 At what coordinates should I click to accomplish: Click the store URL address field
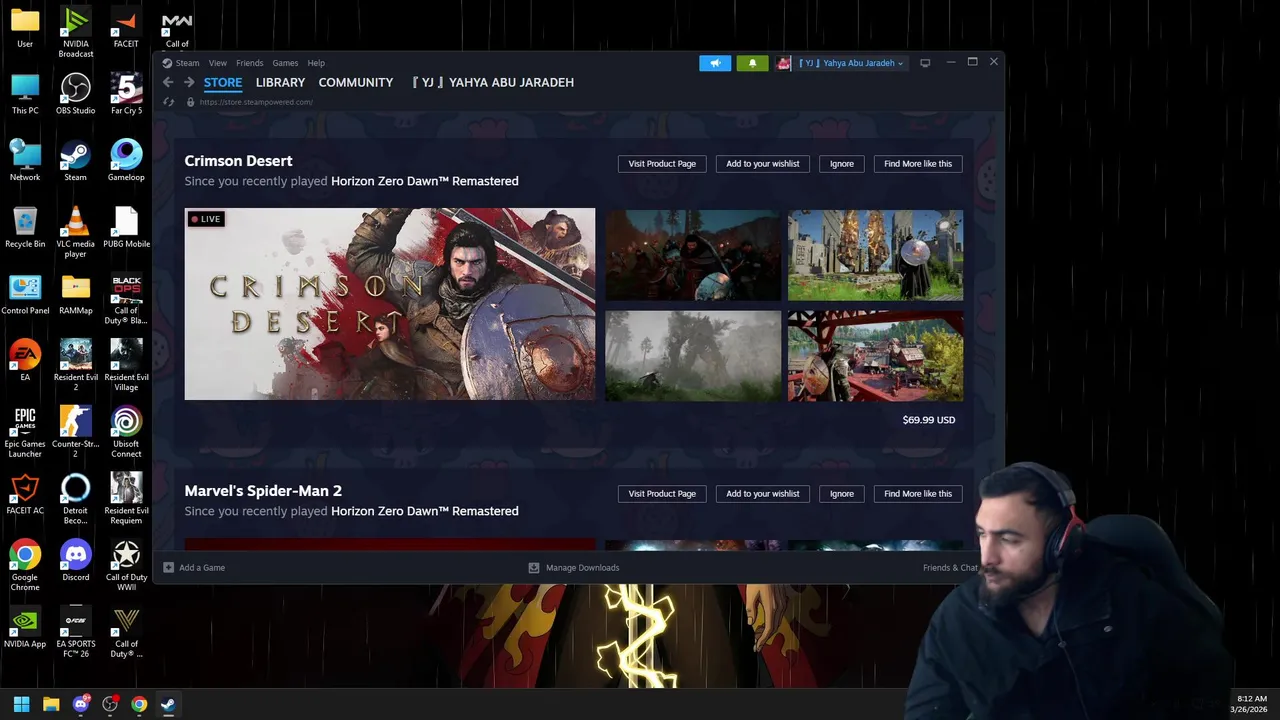click(256, 102)
